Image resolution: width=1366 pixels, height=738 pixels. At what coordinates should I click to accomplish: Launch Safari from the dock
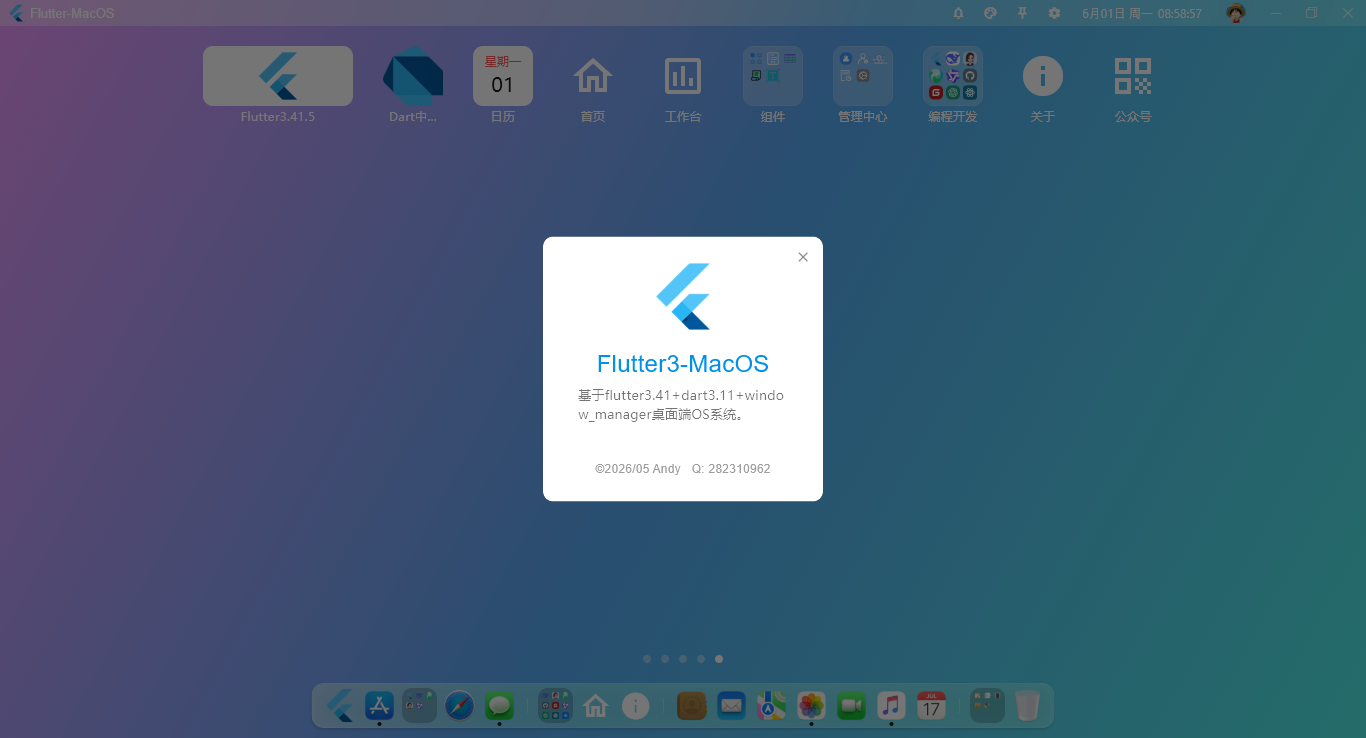459,706
